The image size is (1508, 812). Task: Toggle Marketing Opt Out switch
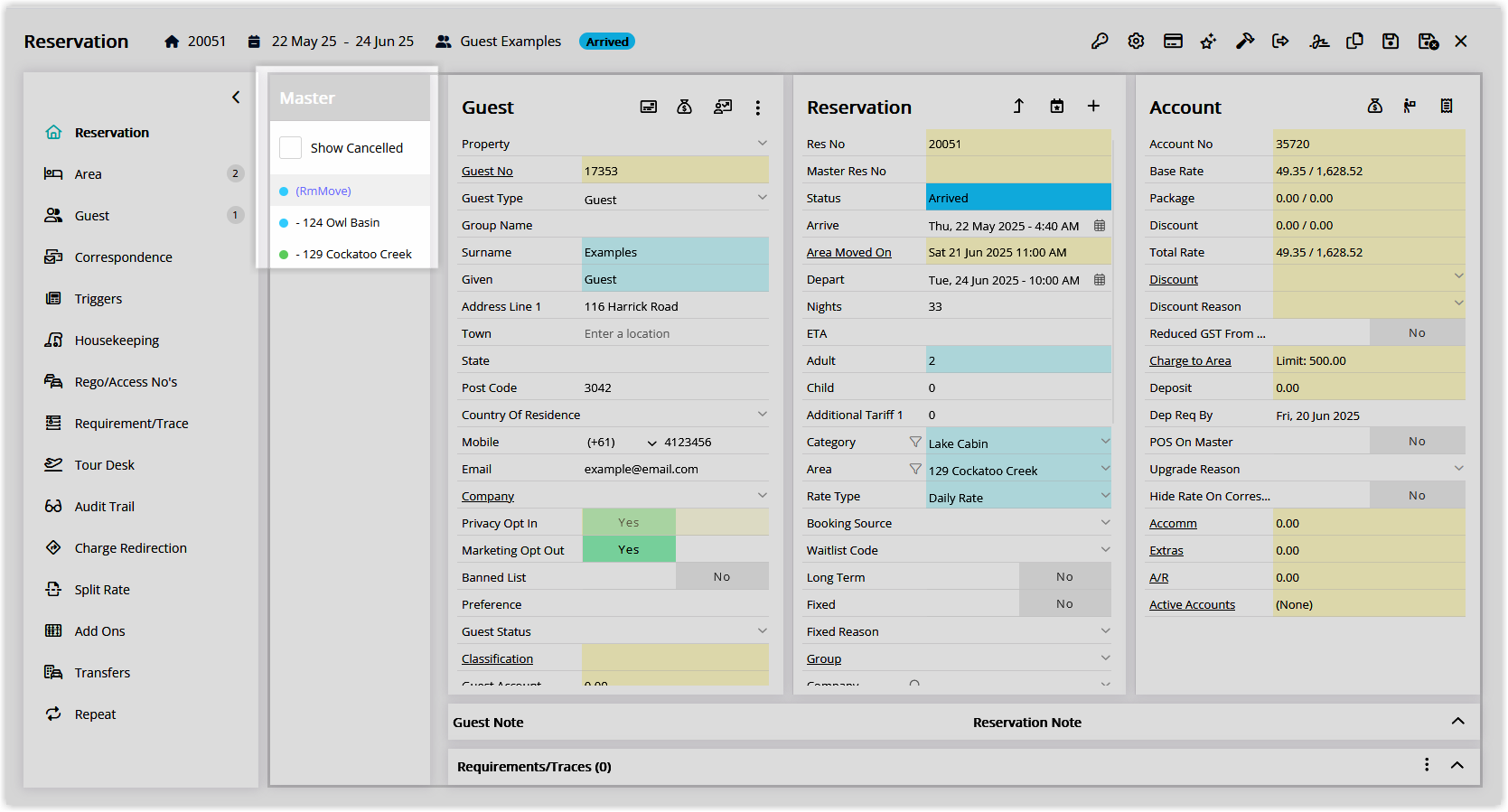tap(629, 549)
